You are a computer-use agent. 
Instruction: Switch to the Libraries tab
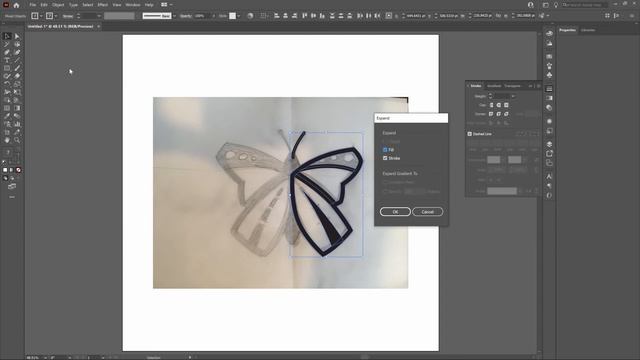pos(588,30)
